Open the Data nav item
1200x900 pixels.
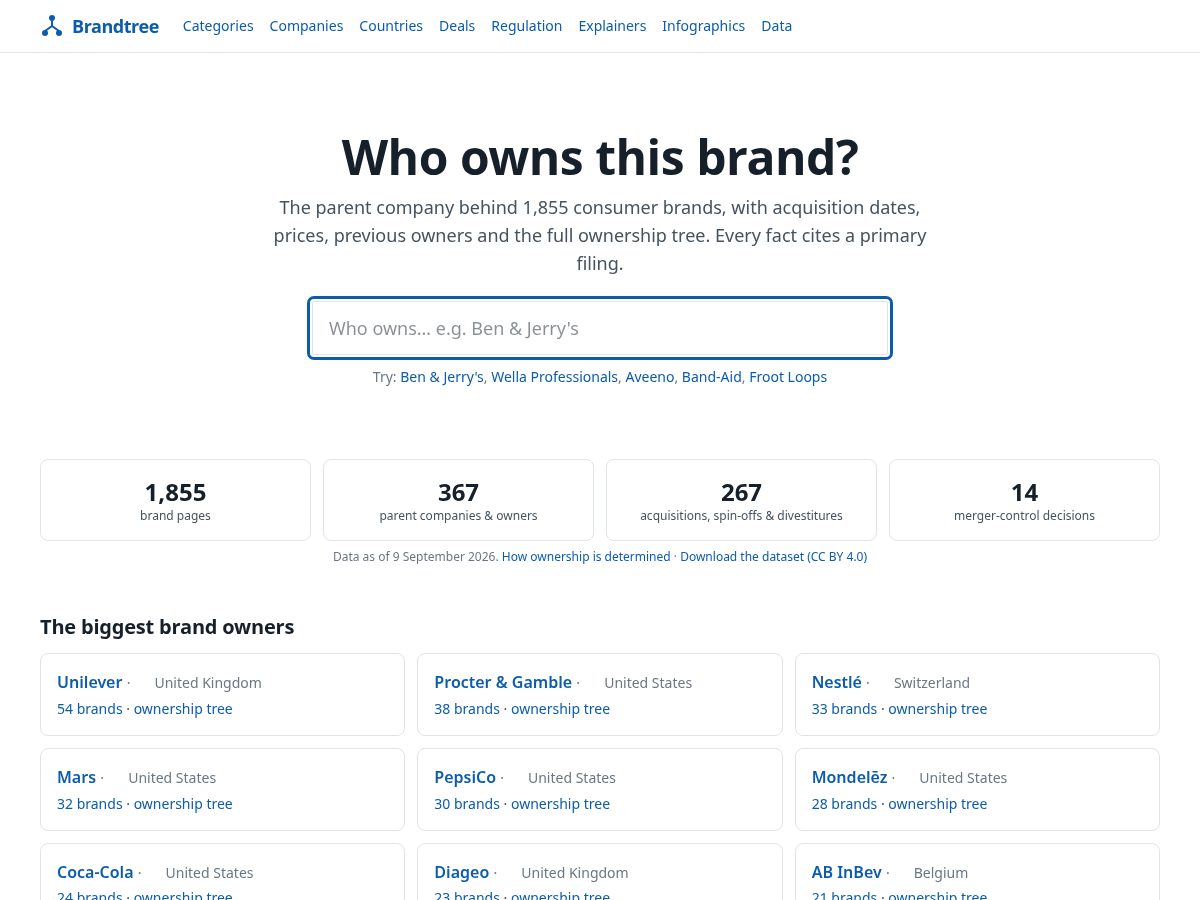(776, 26)
